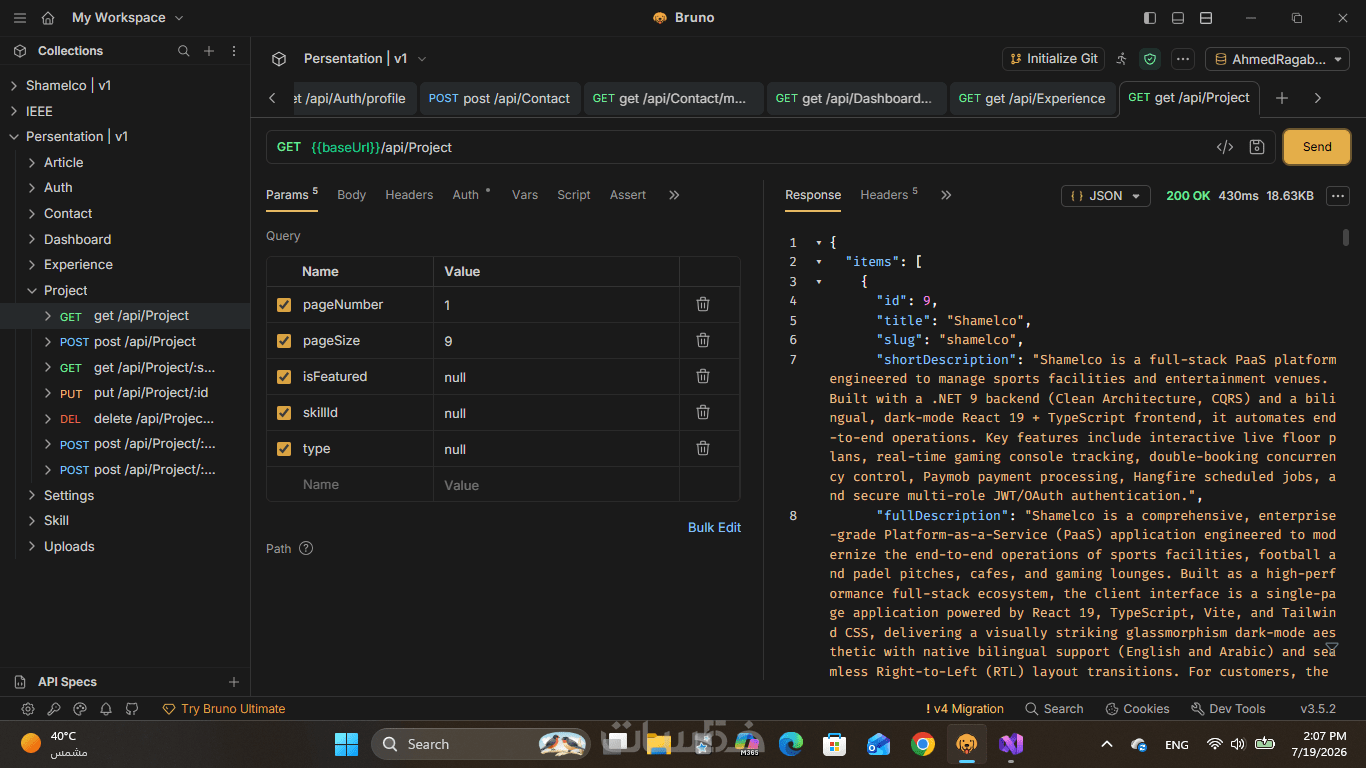Click the empty Name parameter field
This screenshot has width=1366, height=768.
point(349,484)
